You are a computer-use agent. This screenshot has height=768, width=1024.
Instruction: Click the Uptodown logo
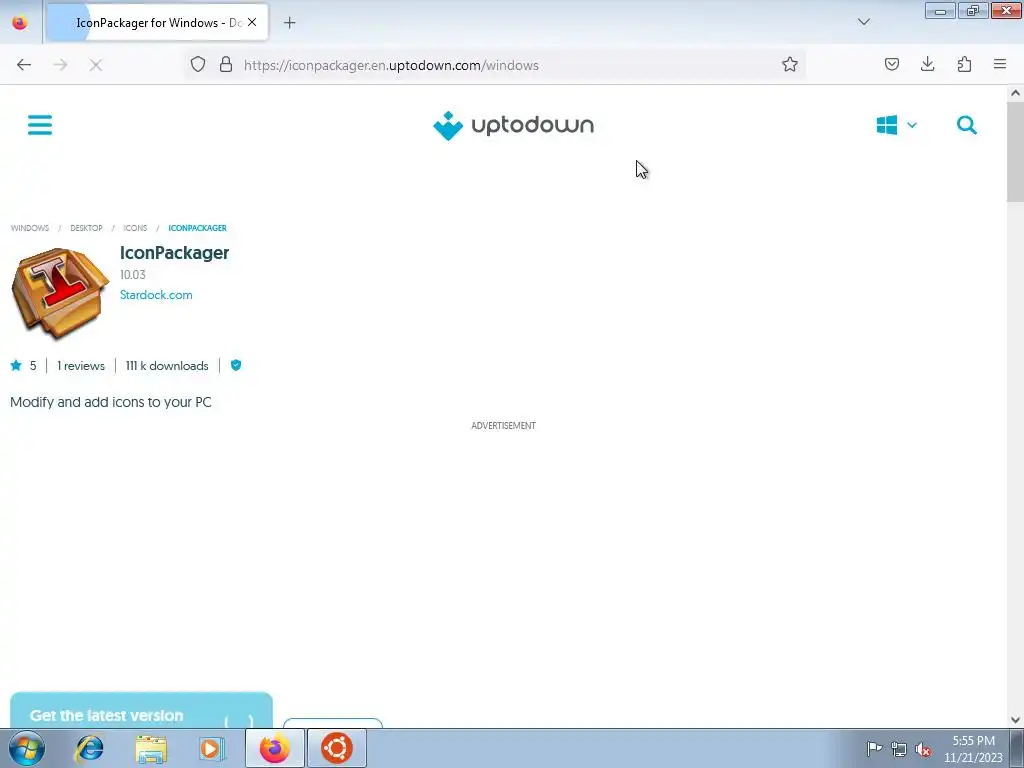coord(513,125)
